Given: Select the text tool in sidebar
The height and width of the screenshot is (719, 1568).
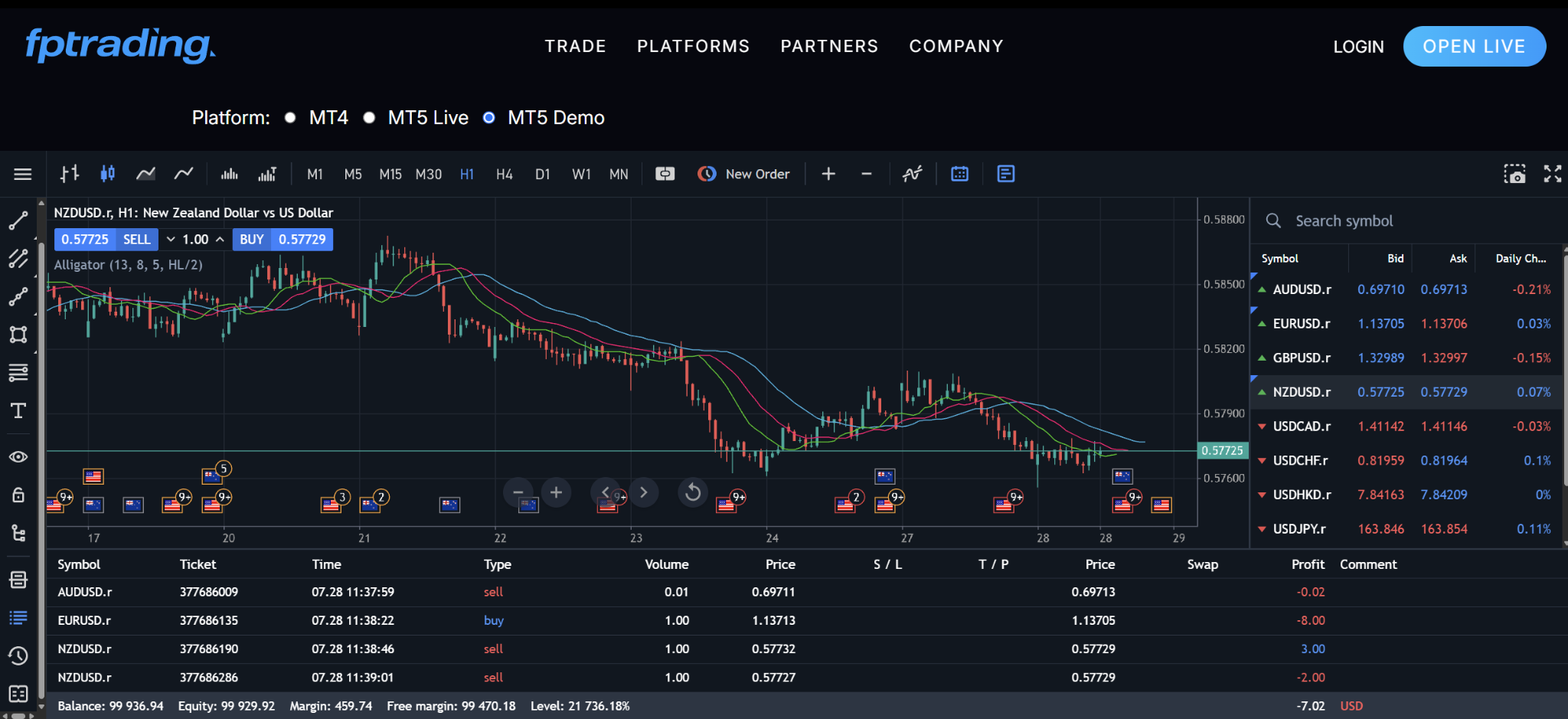Looking at the screenshot, I should 18,410.
